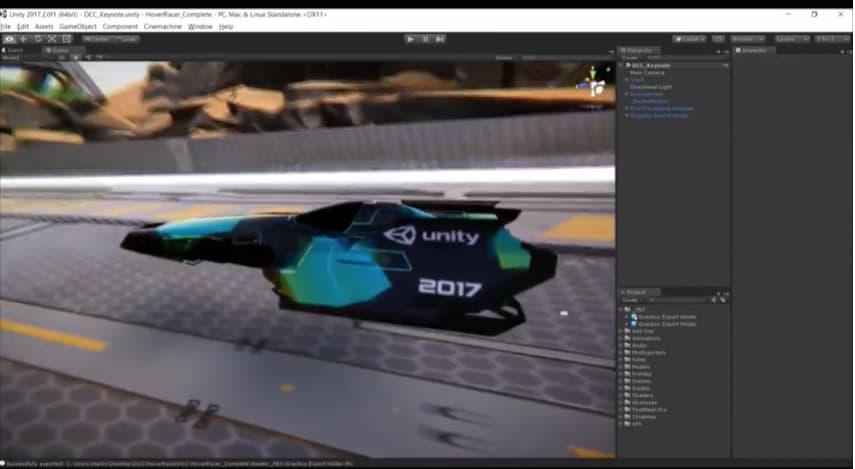This screenshot has width=855, height=469.
Task: Select Gravitas Export Holder in Hierarchy
Action: click(x=659, y=115)
